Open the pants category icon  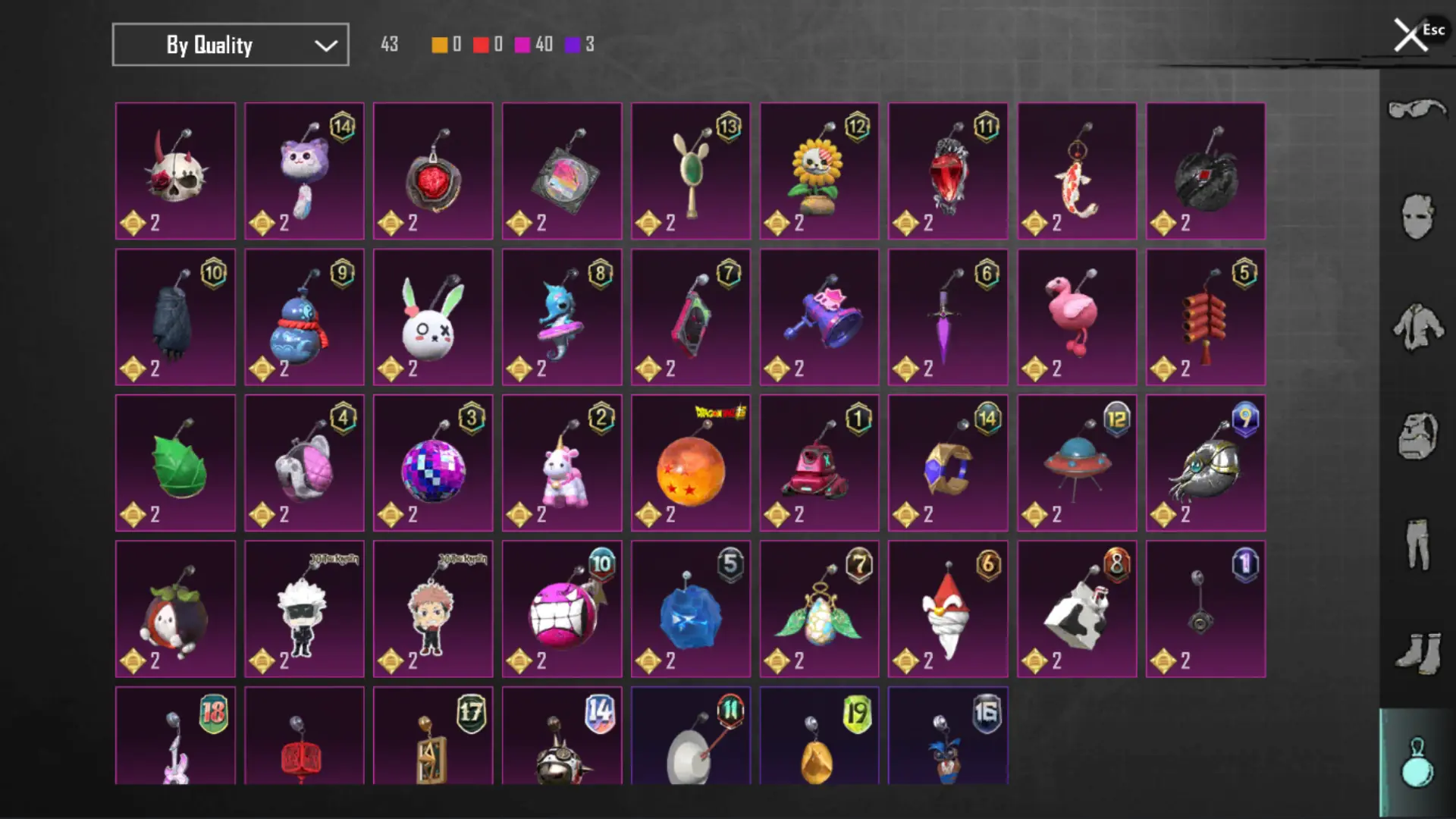point(1417,544)
